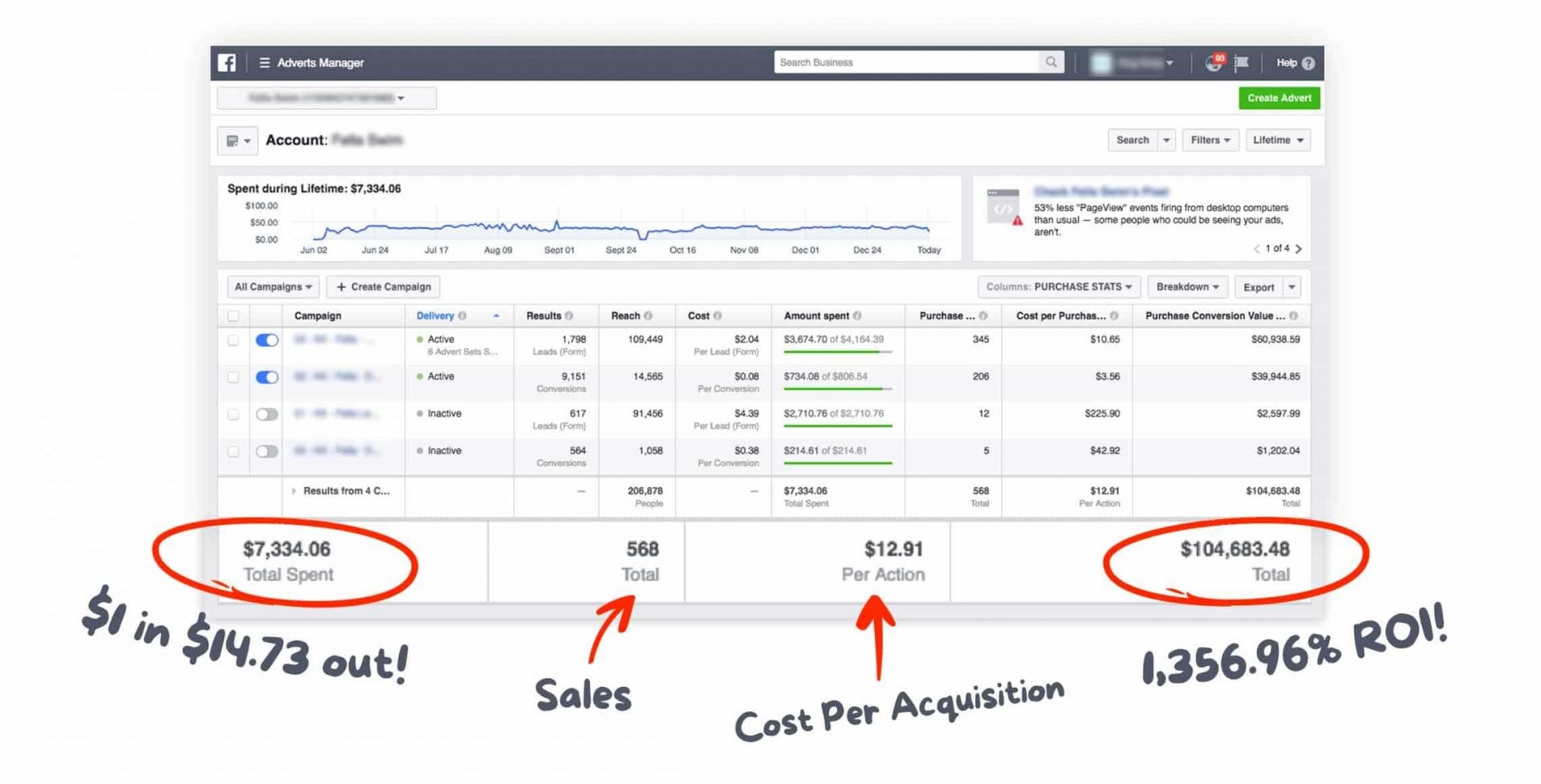Open the Adverts Manager hamburger menu

264,63
